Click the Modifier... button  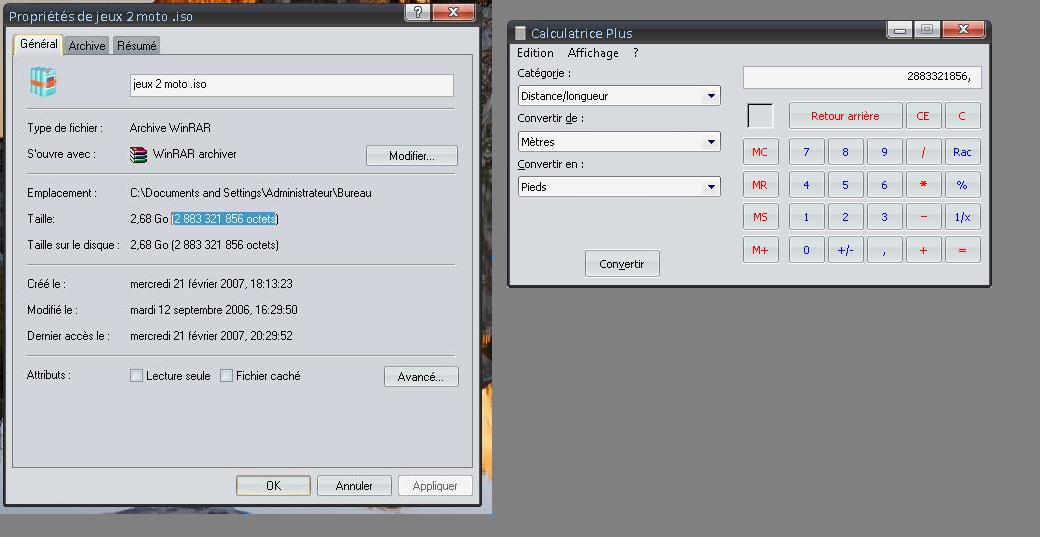(x=412, y=156)
